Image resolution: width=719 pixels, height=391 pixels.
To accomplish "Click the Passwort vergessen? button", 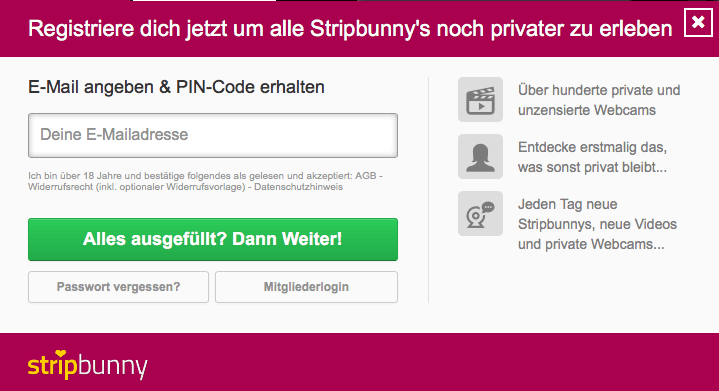I will 118,287.
